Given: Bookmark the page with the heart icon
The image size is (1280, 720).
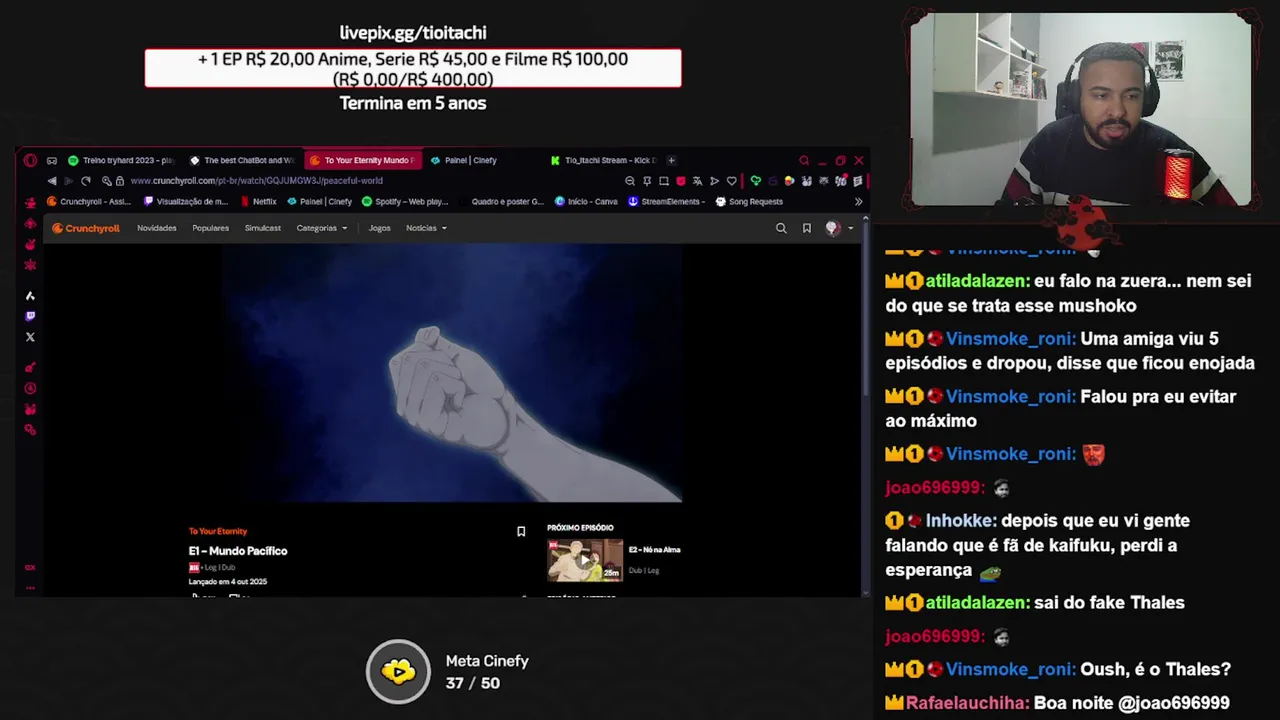Looking at the screenshot, I should pos(731,181).
